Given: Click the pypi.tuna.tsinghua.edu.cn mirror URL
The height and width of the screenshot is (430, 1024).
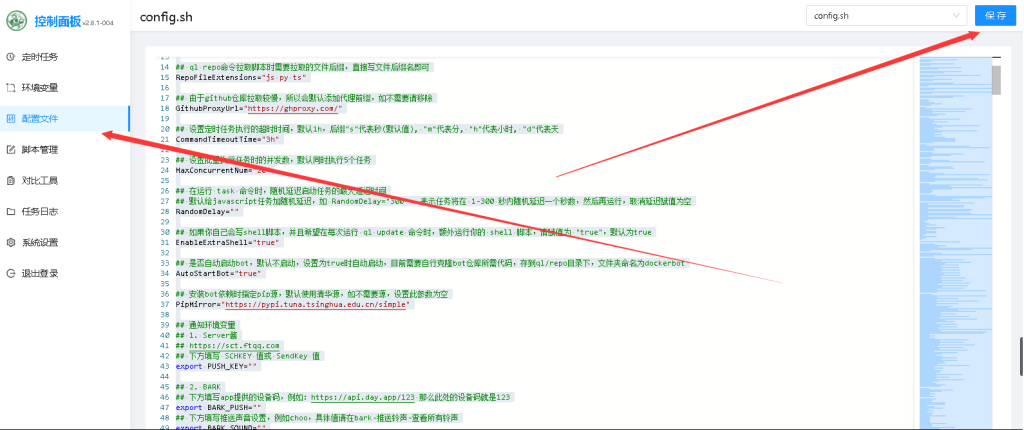Looking at the screenshot, I should coord(317,304).
